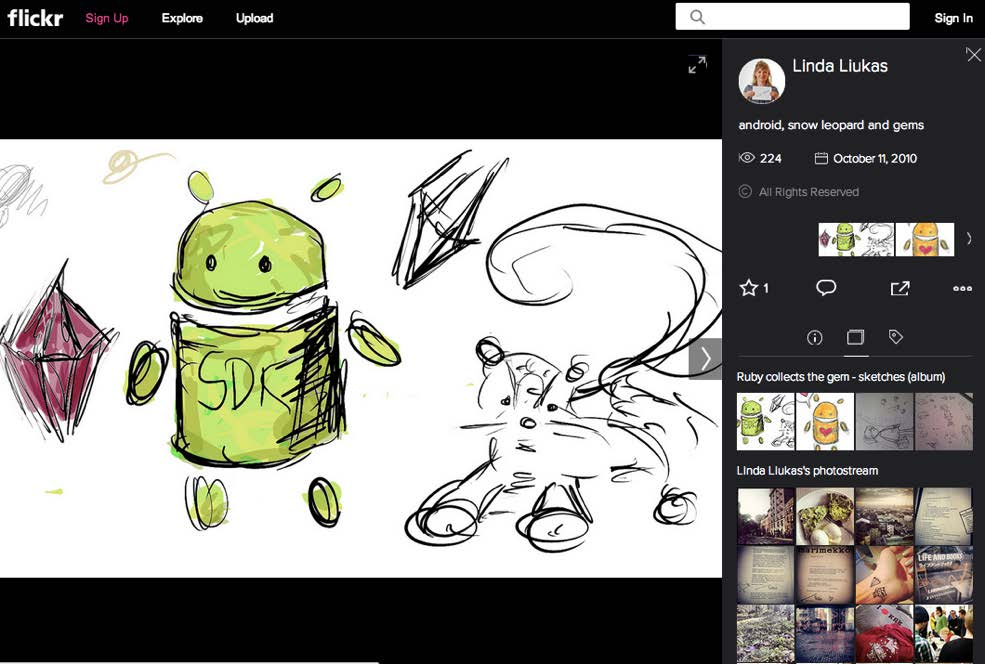This screenshot has width=985, height=664.
Task: Open Linda Liukas's photostream link
Action: coord(807,471)
